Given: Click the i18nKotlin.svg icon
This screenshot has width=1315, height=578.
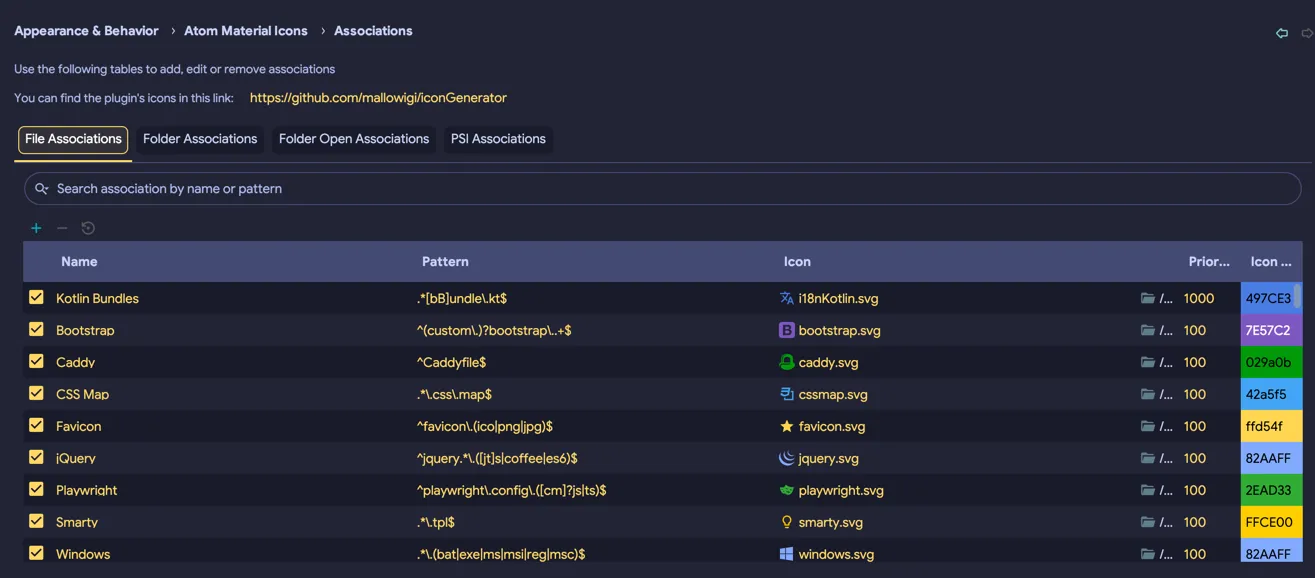Looking at the screenshot, I should pos(787,298).
